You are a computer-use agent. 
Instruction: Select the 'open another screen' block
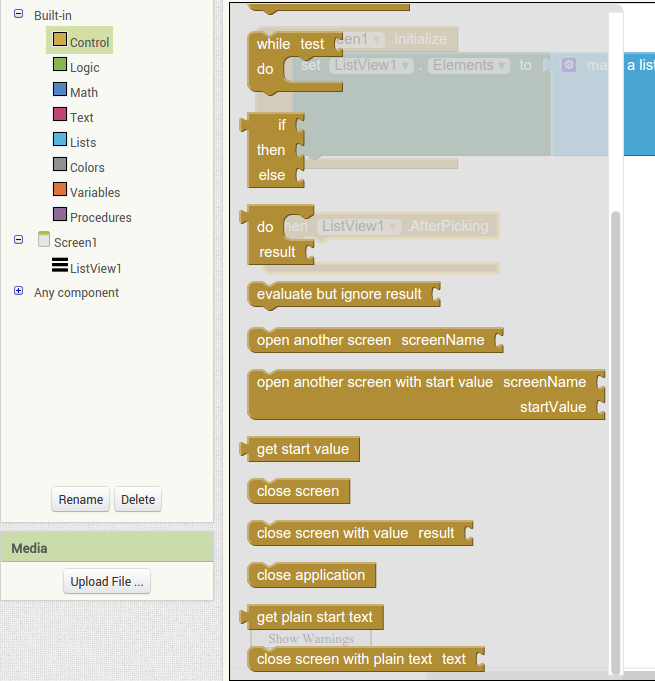tap(370, 340)
